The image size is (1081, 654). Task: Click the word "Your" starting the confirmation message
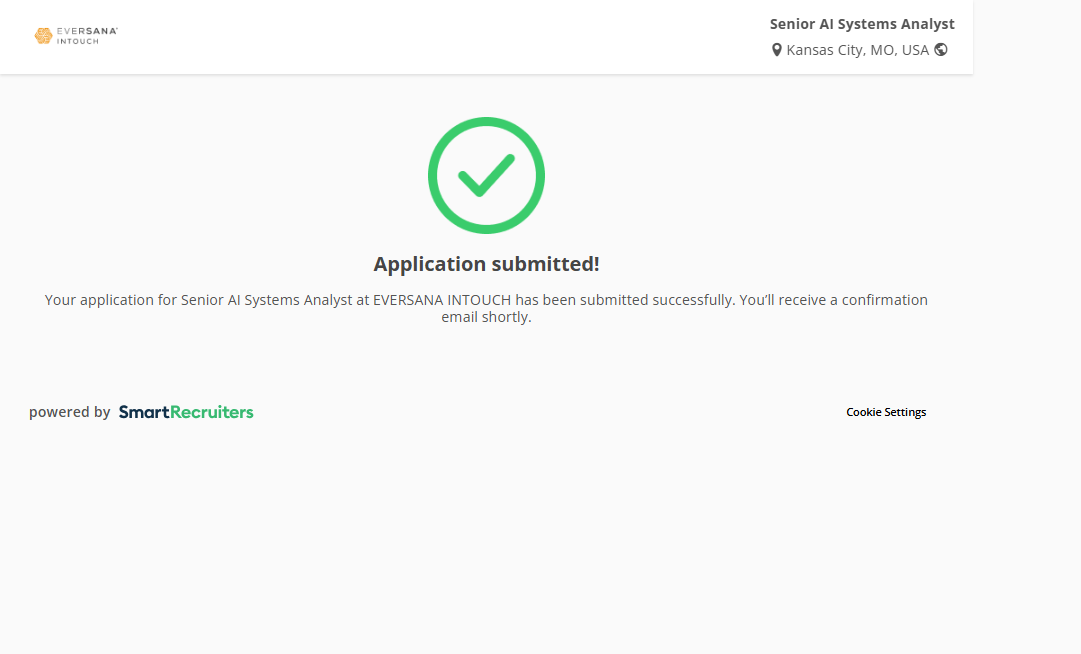60,300
